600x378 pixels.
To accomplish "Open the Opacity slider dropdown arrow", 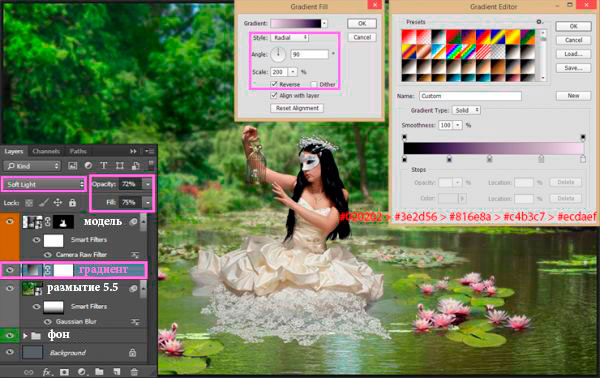I will point(148,184).
